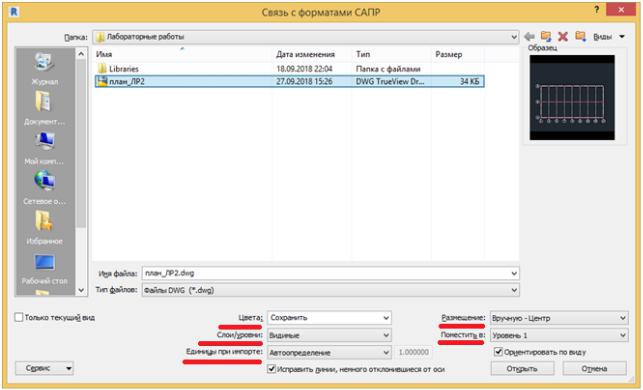Open the Рабочий стол (desktop) place in the sidebar
643x390 pixels.
coord(44,269)
